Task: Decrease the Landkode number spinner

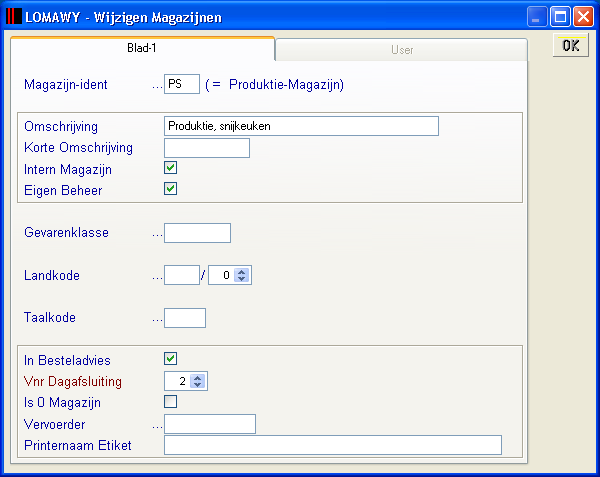Action: pyautogui.click(x=241, y=278)
